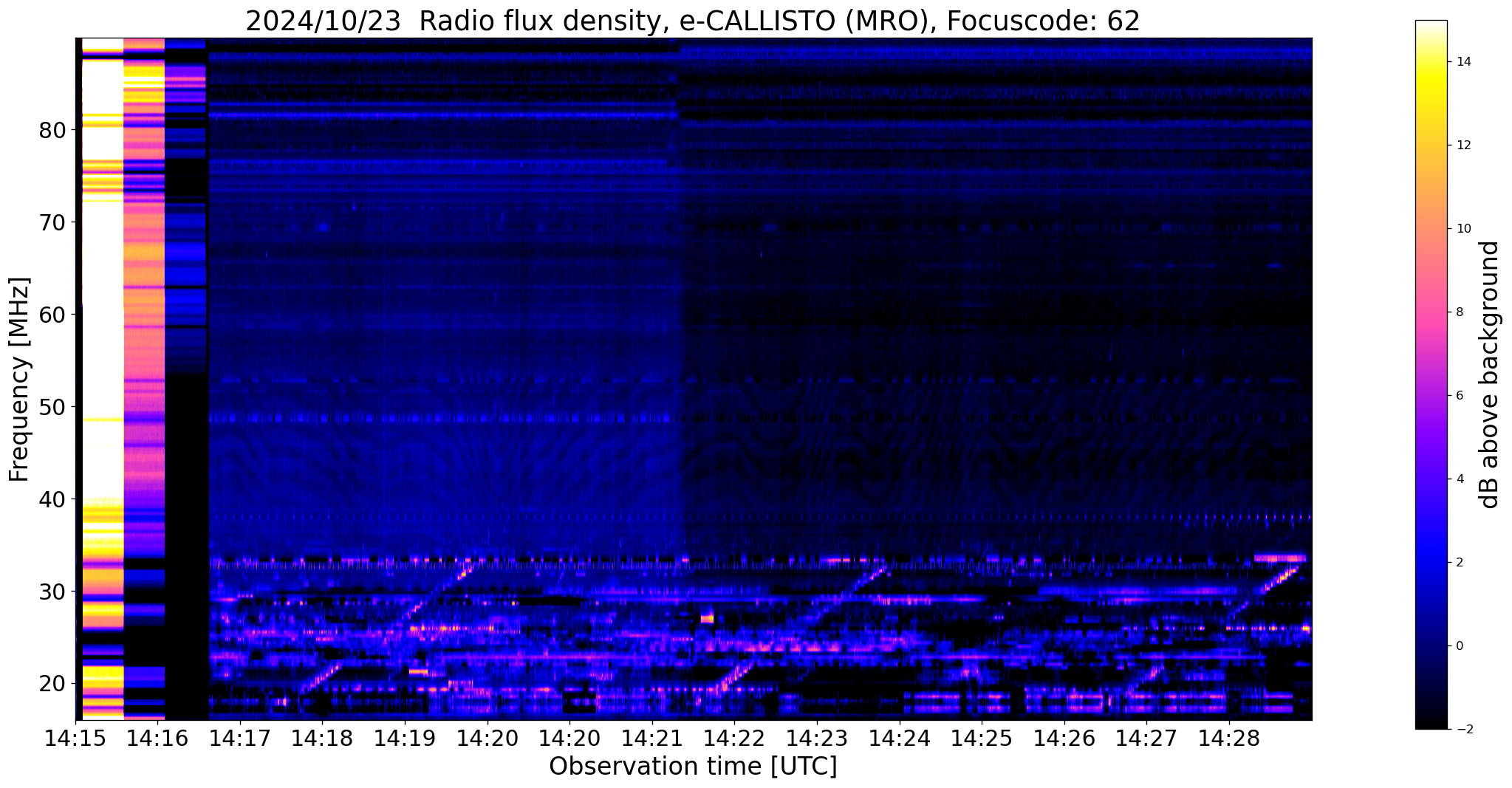Click the 80 MHz tick label
Screen dimensions: 1512x788
click(52, 131)
